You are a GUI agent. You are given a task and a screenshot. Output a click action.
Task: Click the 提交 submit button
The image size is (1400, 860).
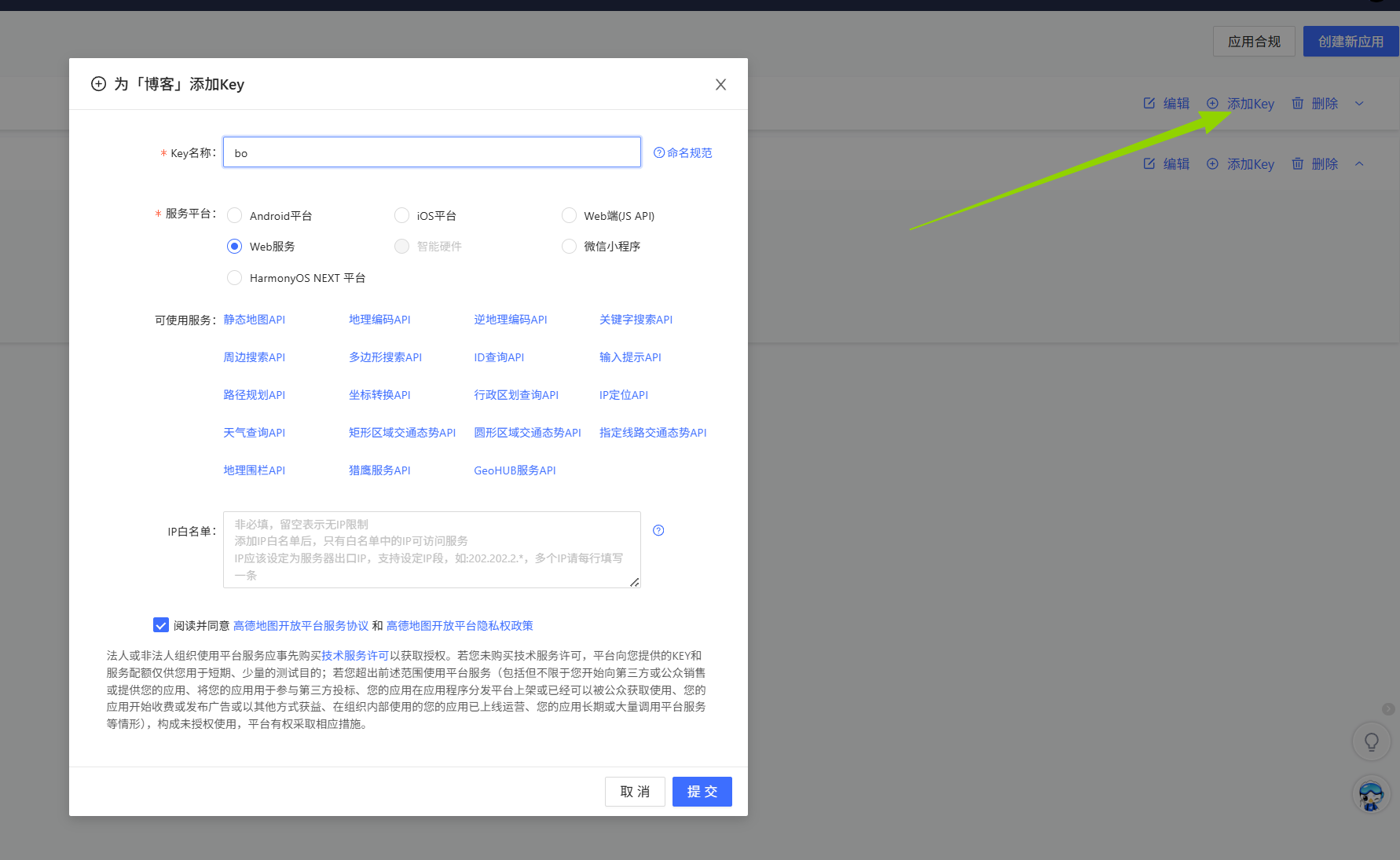pos(702,792)
